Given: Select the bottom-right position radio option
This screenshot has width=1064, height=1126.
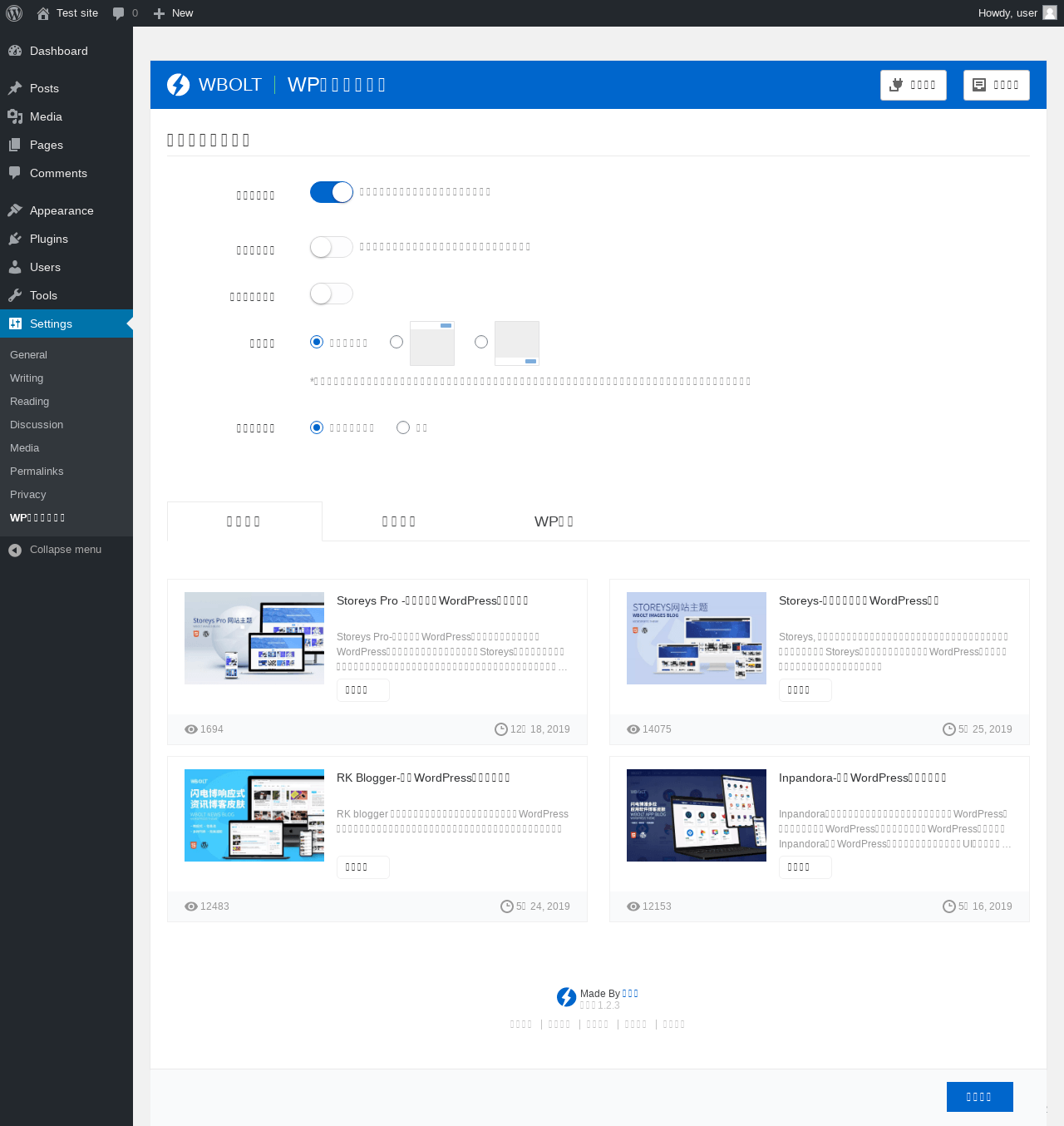Looking at the screenshot, I should click(481, 342).
